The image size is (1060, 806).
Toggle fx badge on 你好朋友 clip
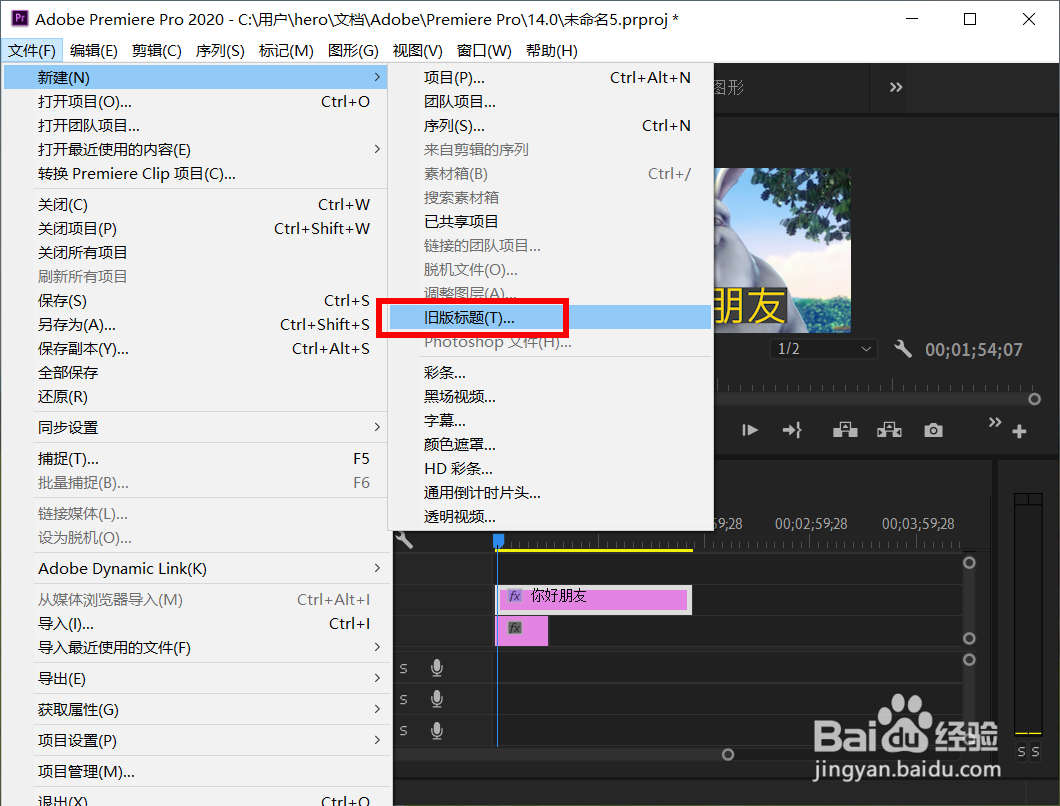point(515,596)
